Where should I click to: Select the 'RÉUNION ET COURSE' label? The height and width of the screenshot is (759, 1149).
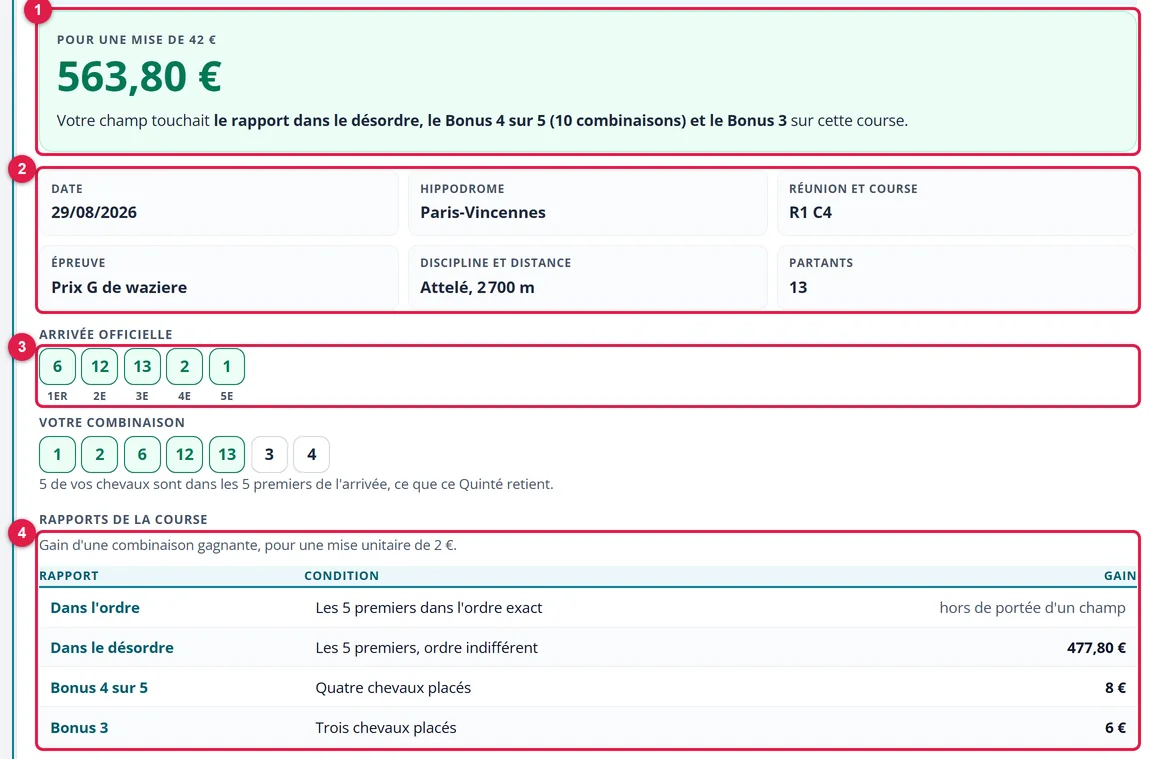(x=853, y=189)
